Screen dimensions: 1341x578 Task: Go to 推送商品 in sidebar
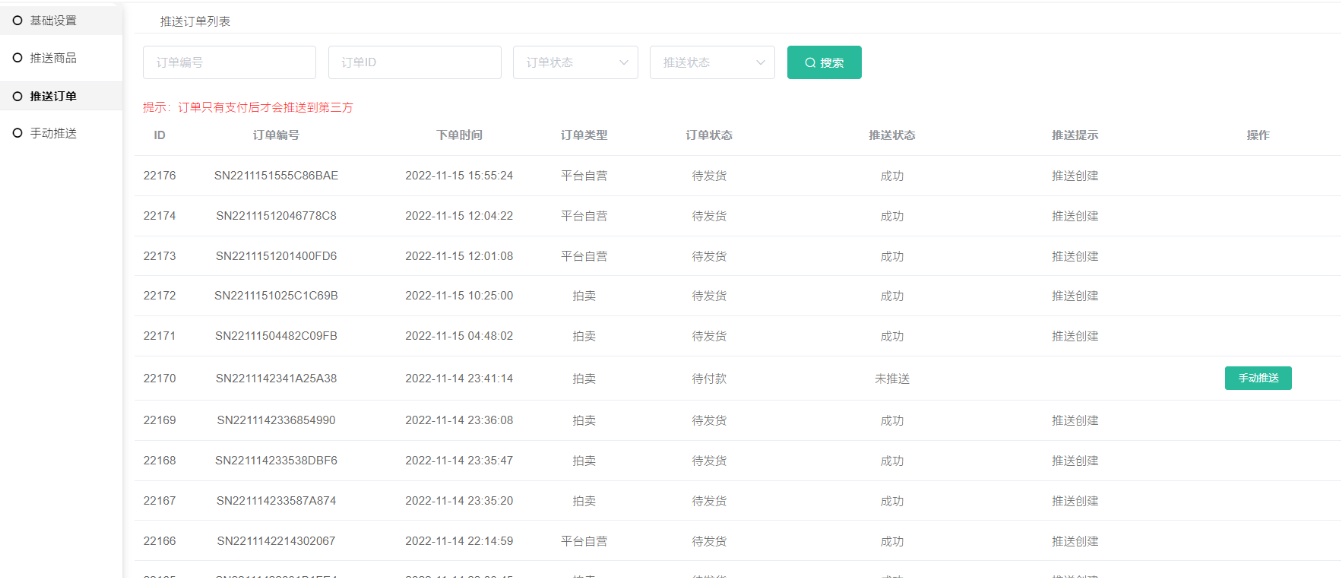point(53,58)
